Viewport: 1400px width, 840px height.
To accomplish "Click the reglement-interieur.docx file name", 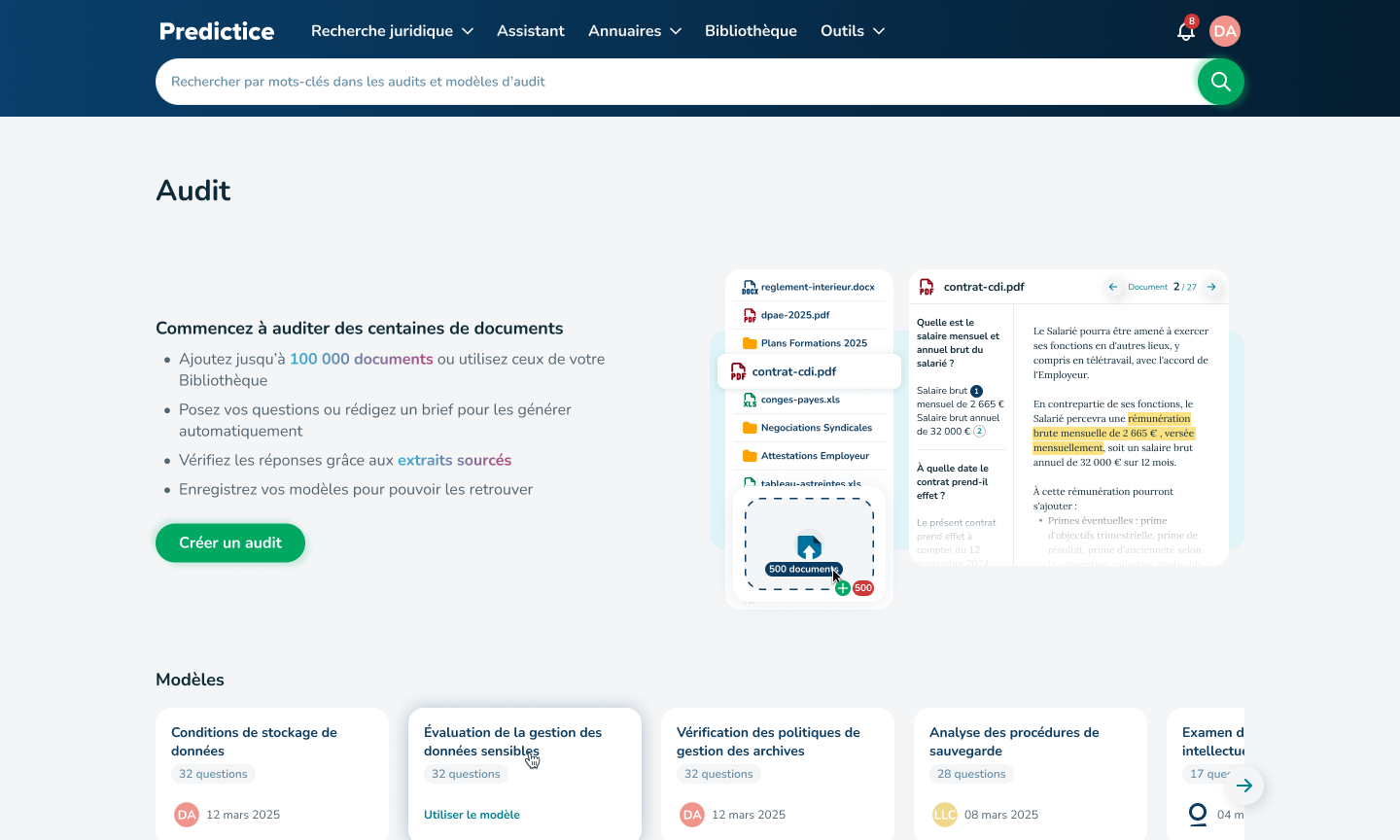I will tap(818, 287).
